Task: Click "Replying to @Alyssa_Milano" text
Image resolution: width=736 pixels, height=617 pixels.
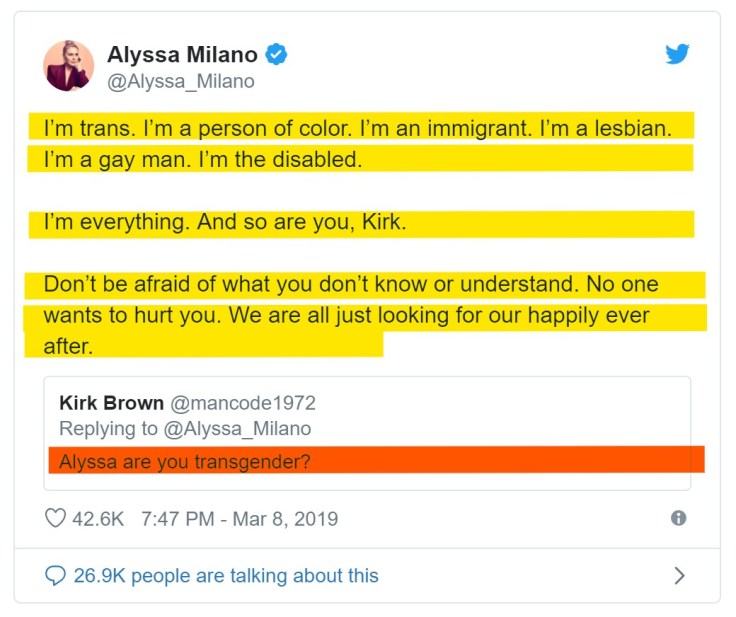Action: pyautogui.click(x=185, y=429)
